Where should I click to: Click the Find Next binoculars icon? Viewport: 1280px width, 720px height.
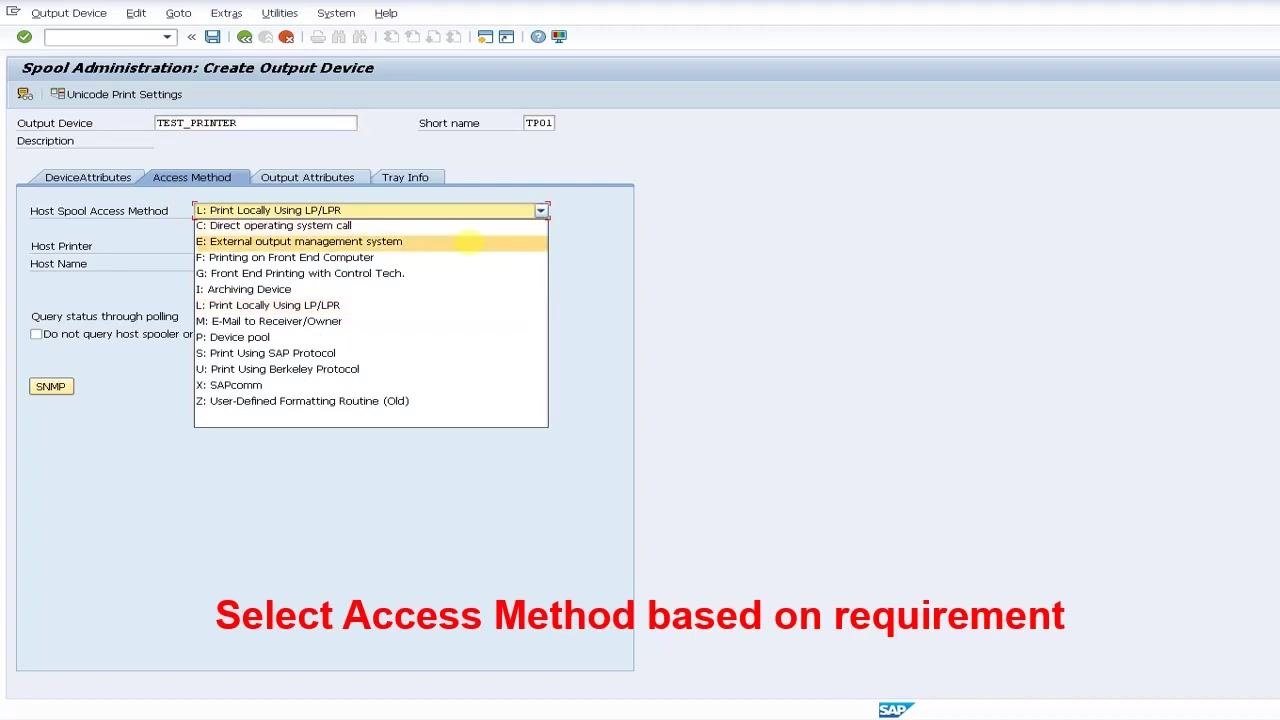tap(358, 37)
